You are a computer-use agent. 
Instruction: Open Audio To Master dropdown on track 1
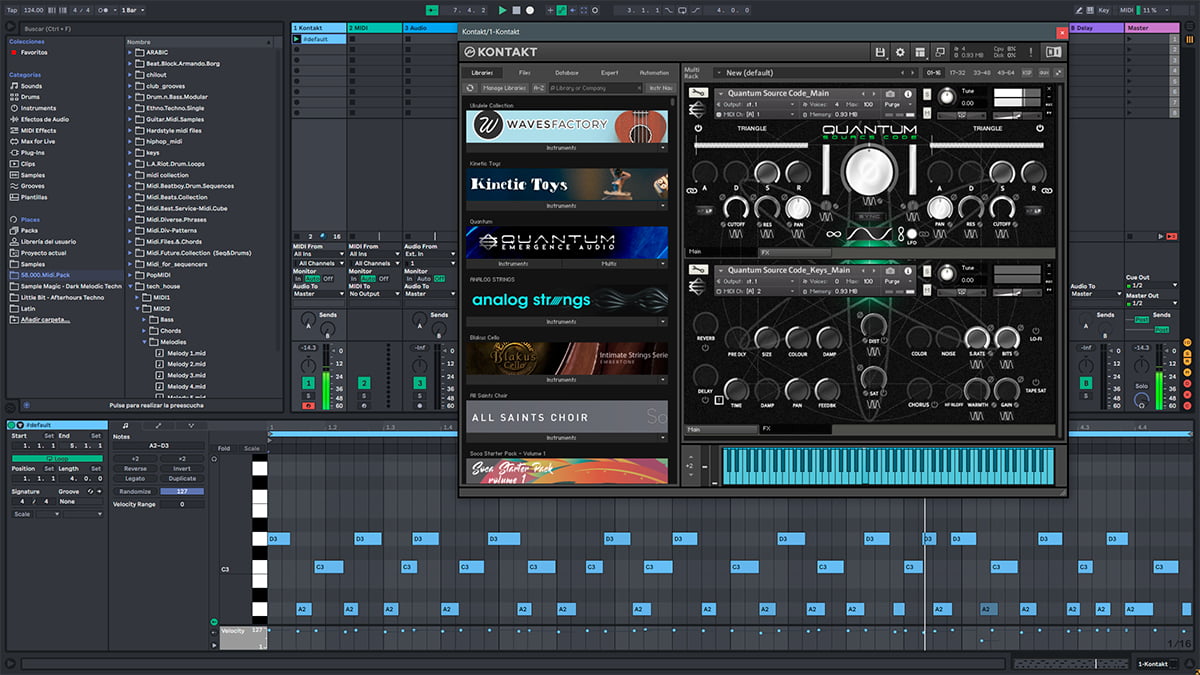click(318, 294)
